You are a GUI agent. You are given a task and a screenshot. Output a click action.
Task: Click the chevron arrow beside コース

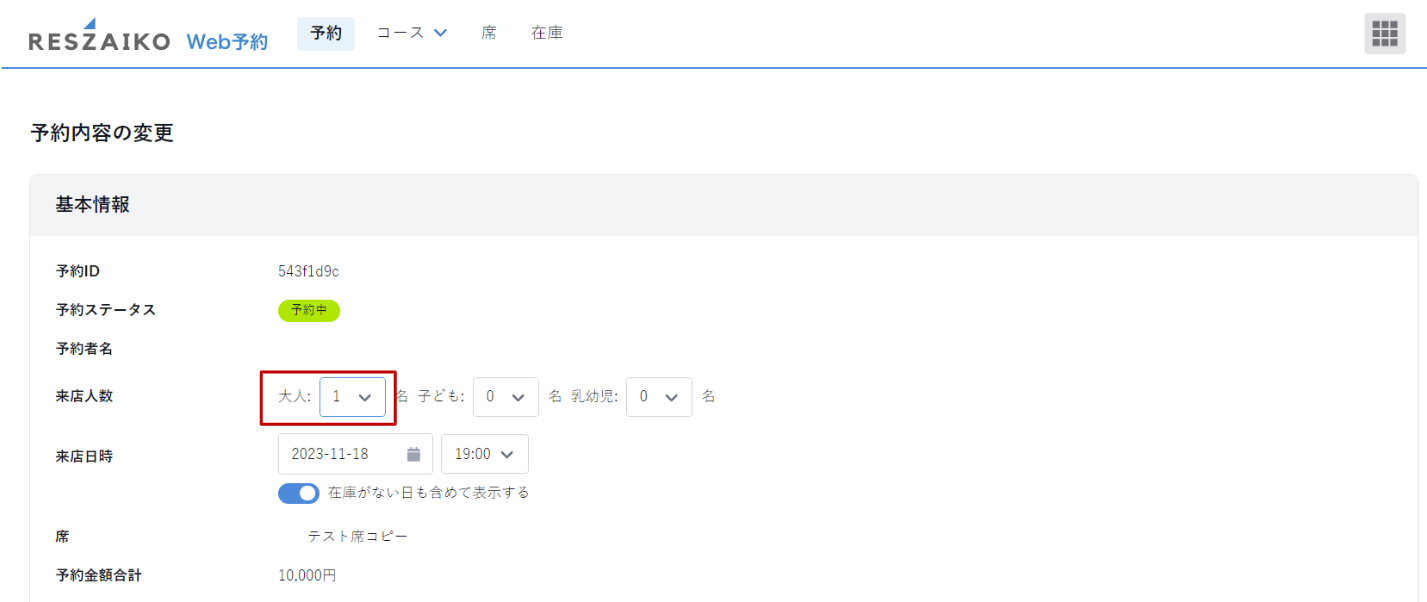[x=440, y=33]
